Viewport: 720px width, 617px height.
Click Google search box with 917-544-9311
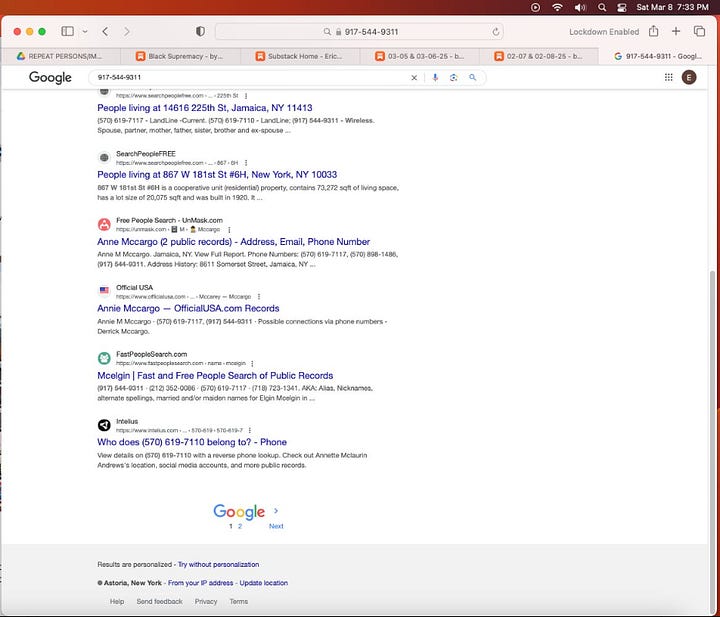pos(250,78)
